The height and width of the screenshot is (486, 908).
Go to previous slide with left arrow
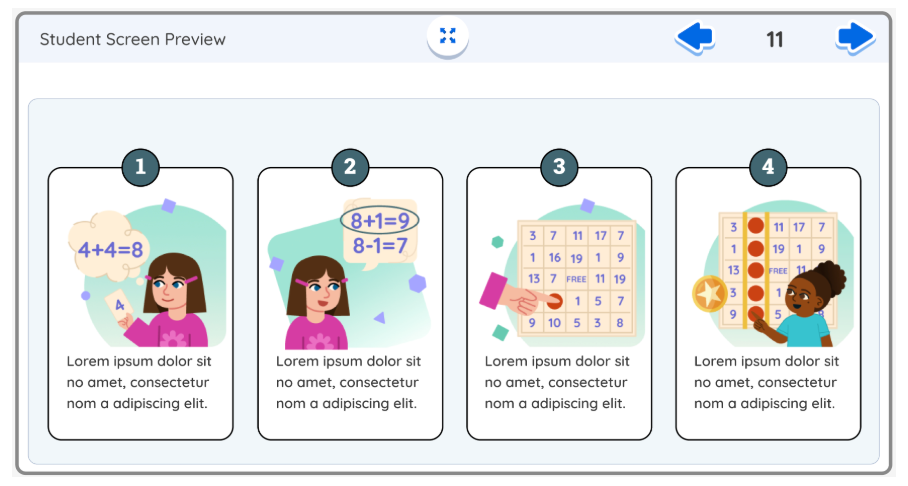tap(694, 38)
